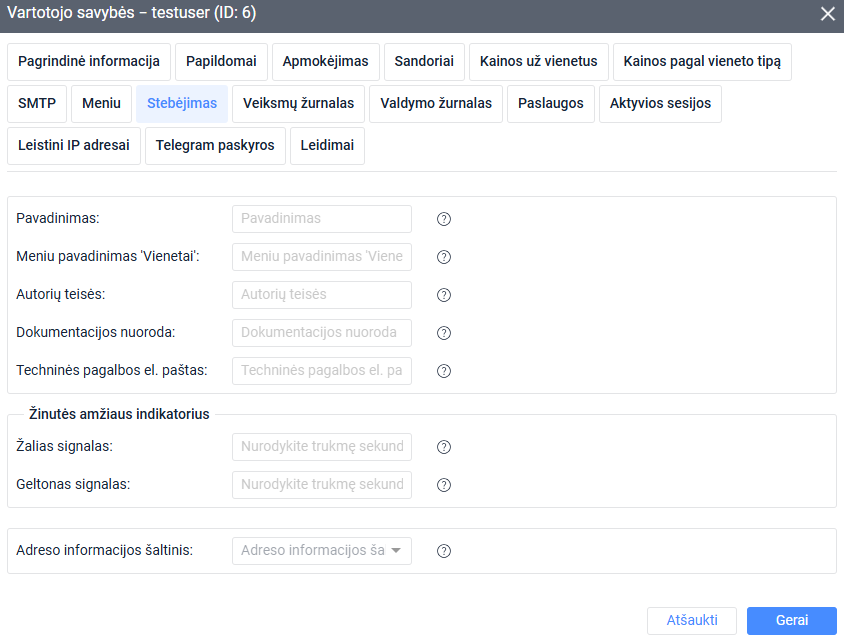Confirm changes with the Gerai button
844x644 pixels.
(x=791, y=620)
